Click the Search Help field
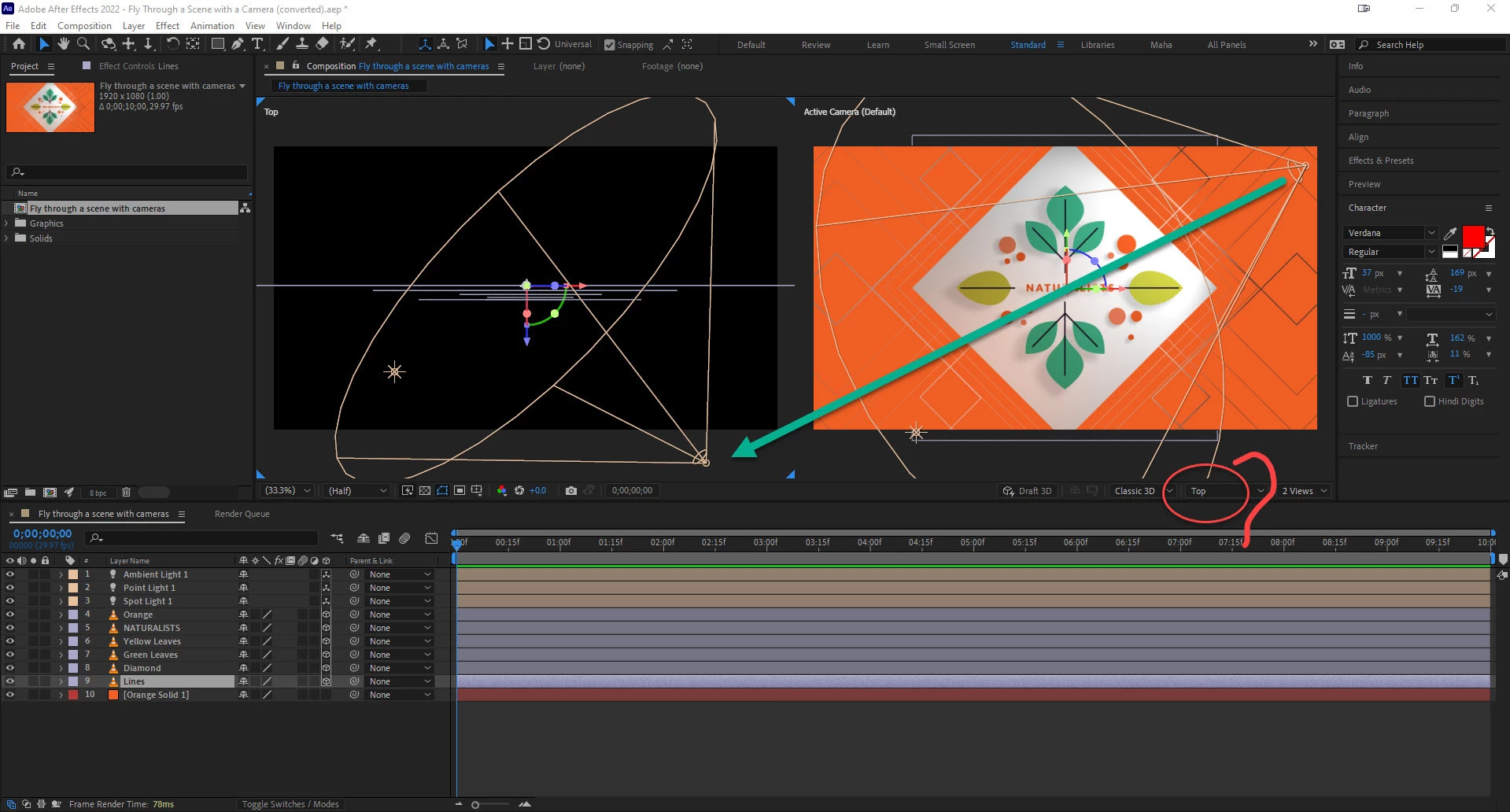This screenshot has height=812, width=1510. click(1431, 45)
